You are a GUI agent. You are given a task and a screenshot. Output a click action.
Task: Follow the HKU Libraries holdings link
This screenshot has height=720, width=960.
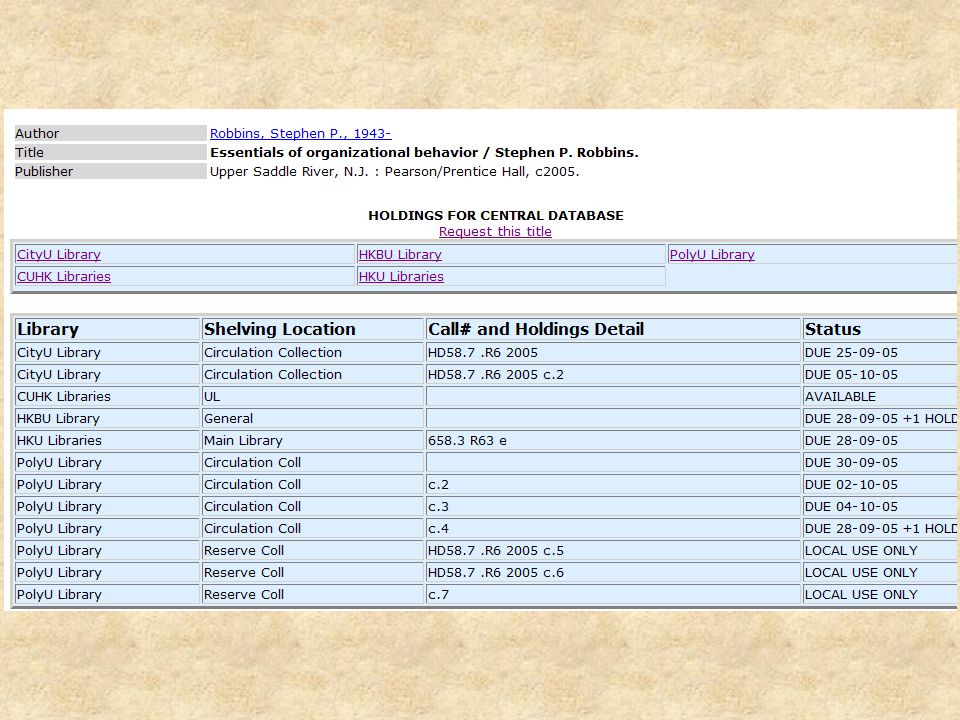click(401, 277)
